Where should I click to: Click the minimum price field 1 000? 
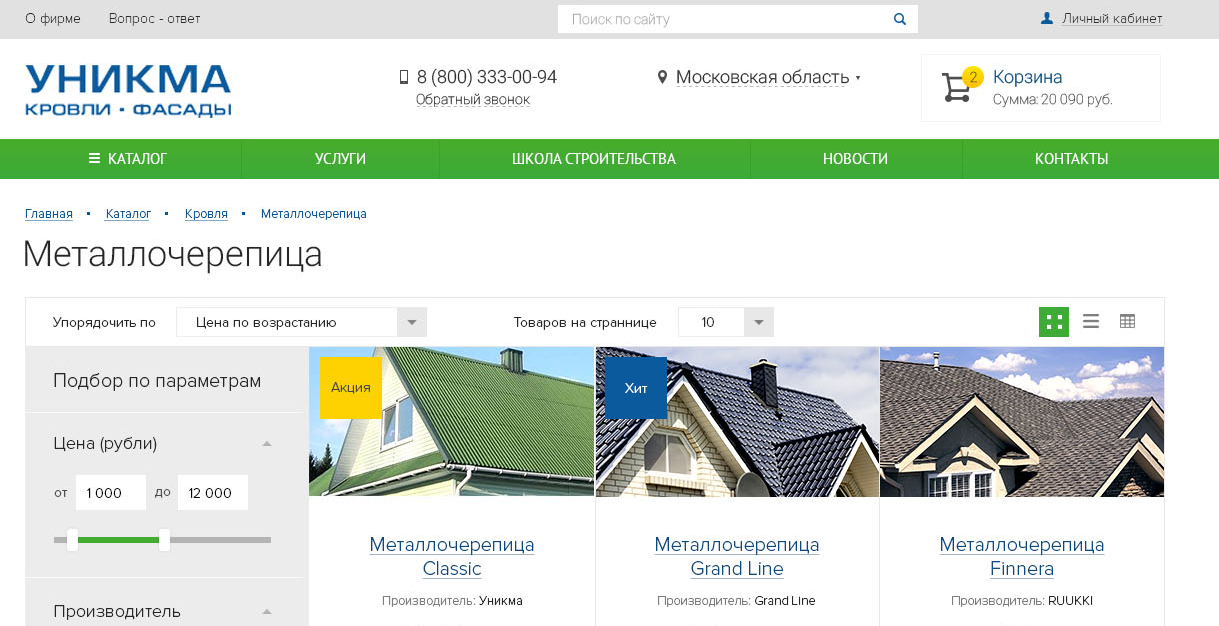click(111, 493)
